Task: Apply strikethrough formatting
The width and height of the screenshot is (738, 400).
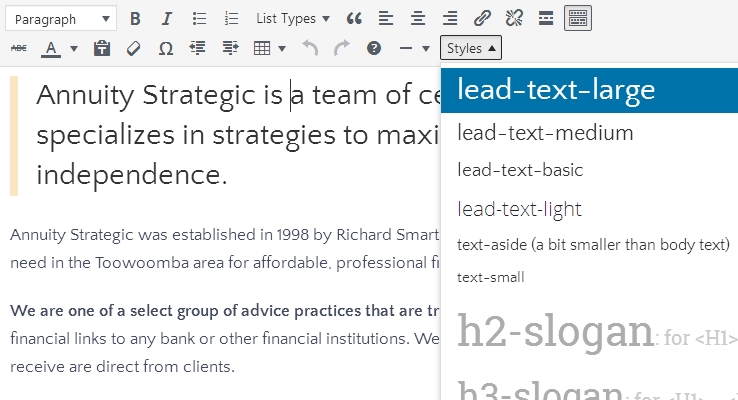Action: click(x=19, y=48)
